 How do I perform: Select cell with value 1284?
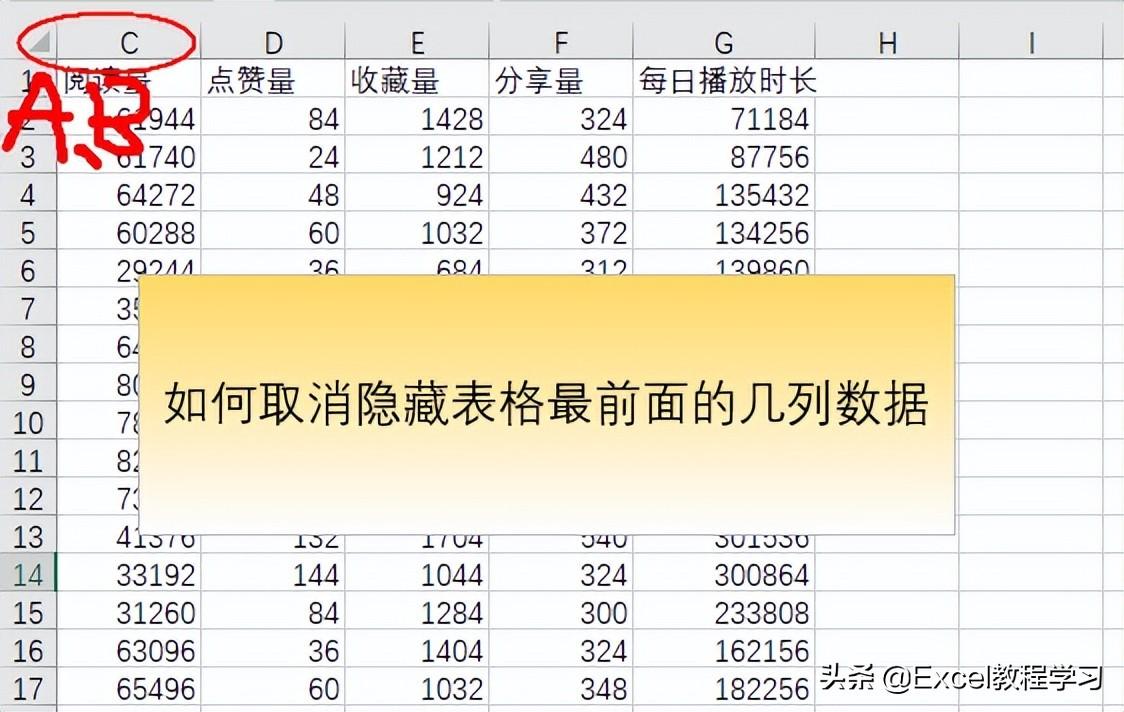click(417, 612)
